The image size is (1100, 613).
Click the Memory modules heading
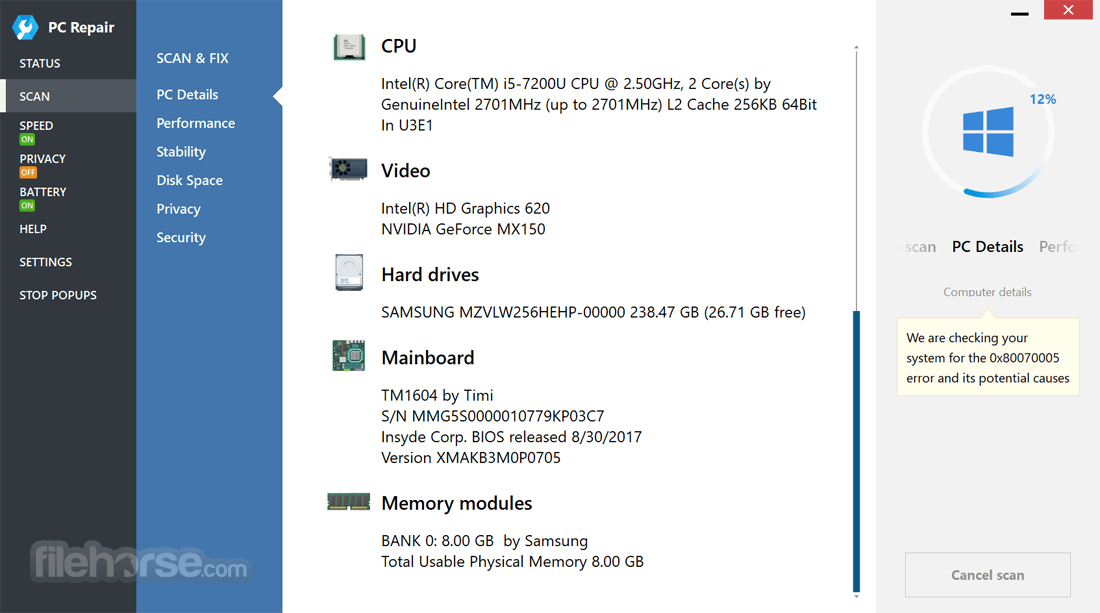[457, 504]
